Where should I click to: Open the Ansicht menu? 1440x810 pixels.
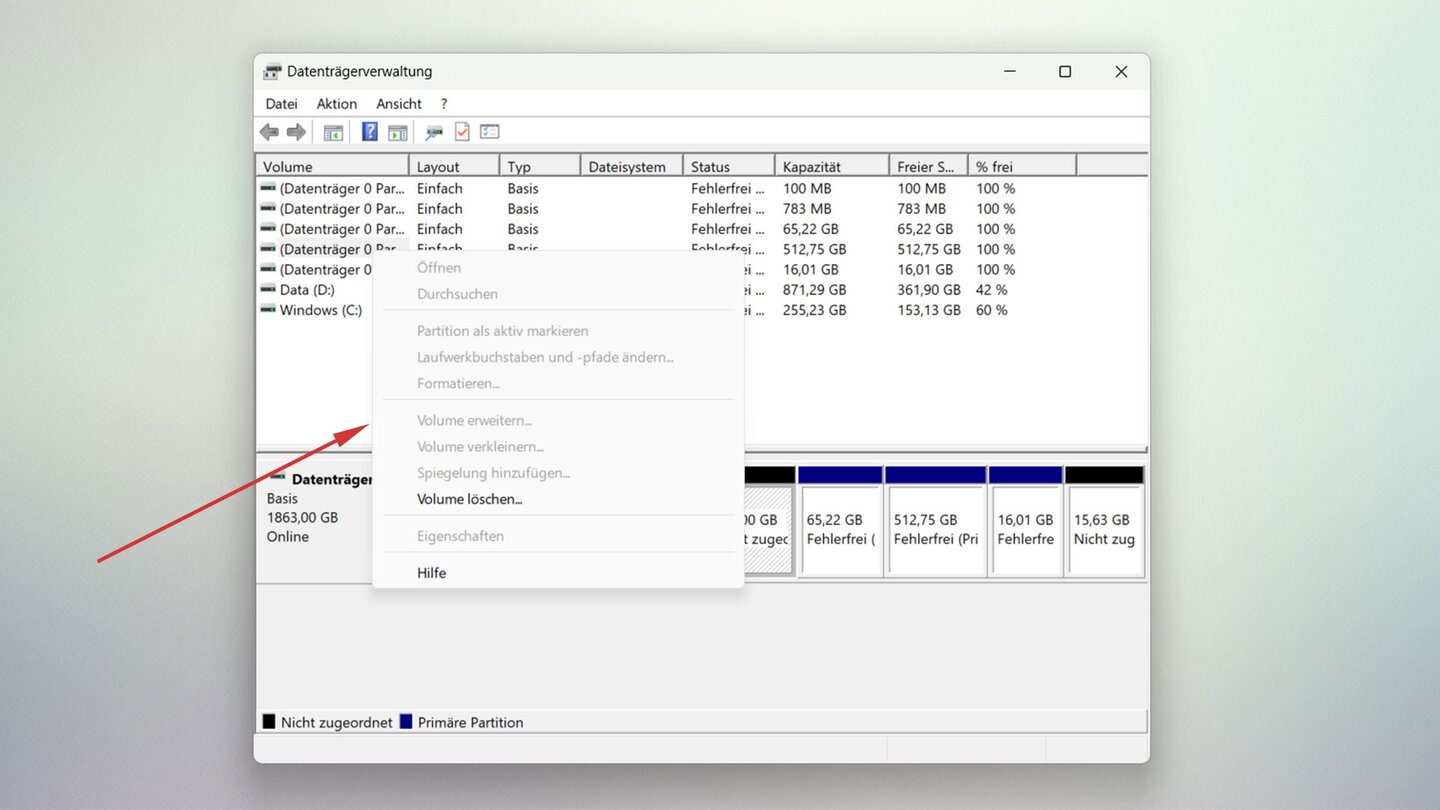[x=399, y=104]
